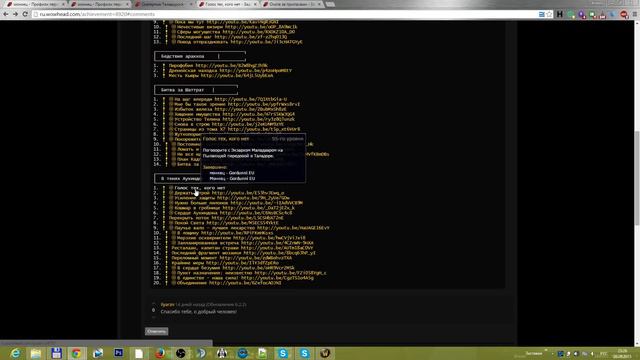640x360 pixels.
Task: Open the 'Снова в строю' quest link
Action: [x=192, y=124]
